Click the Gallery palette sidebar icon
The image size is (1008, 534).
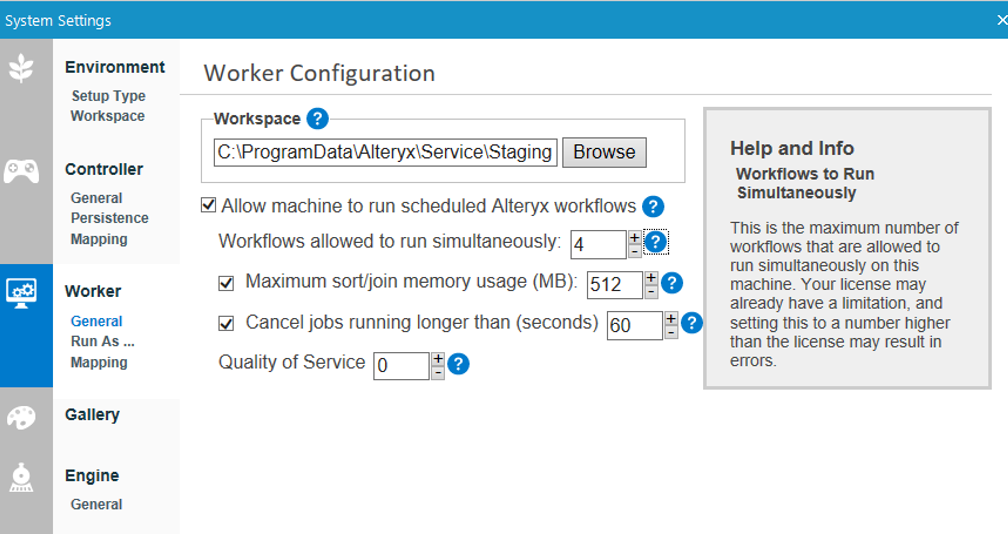point(21,416)
